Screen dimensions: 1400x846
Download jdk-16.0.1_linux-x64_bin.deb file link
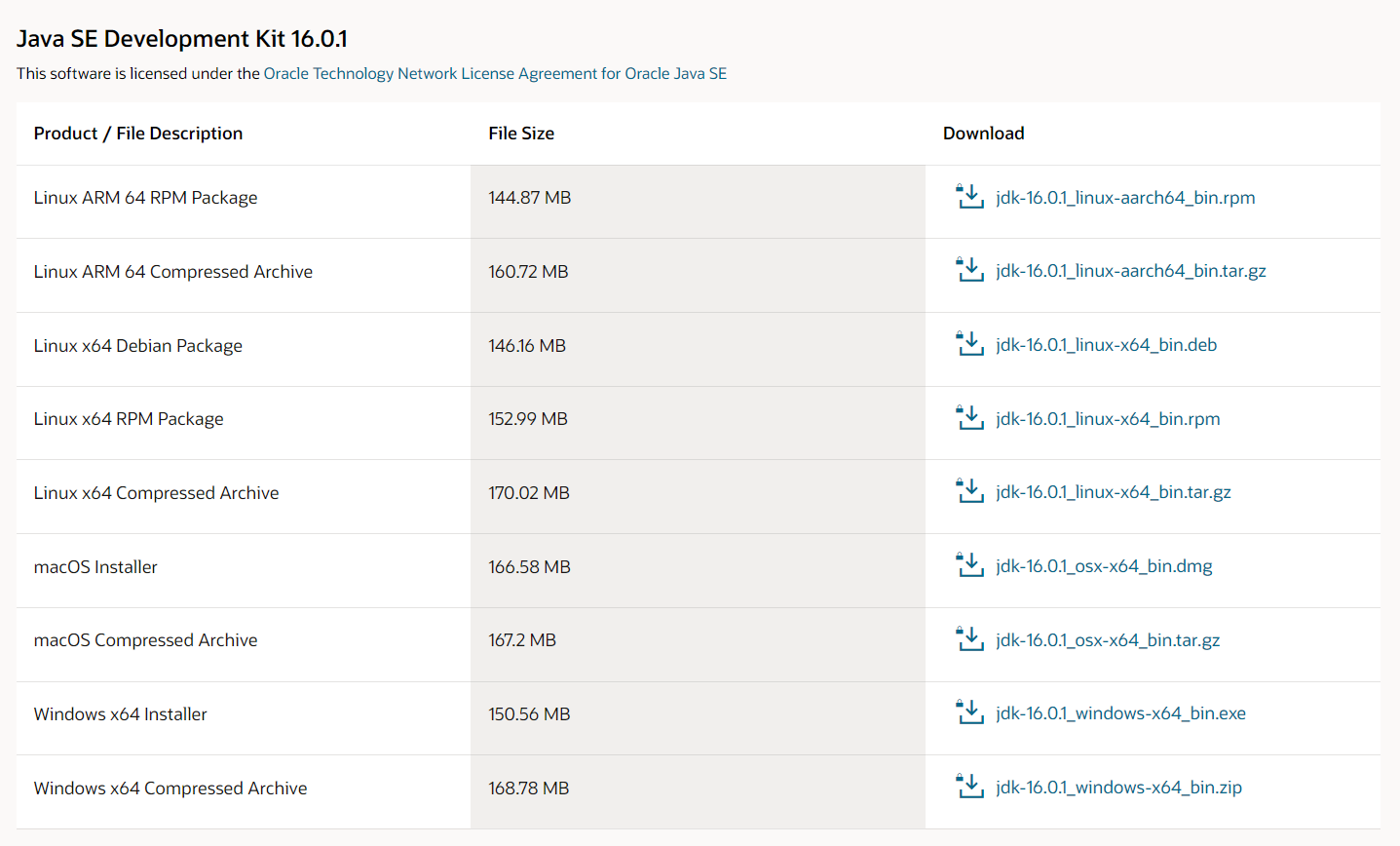[1107, 345]
